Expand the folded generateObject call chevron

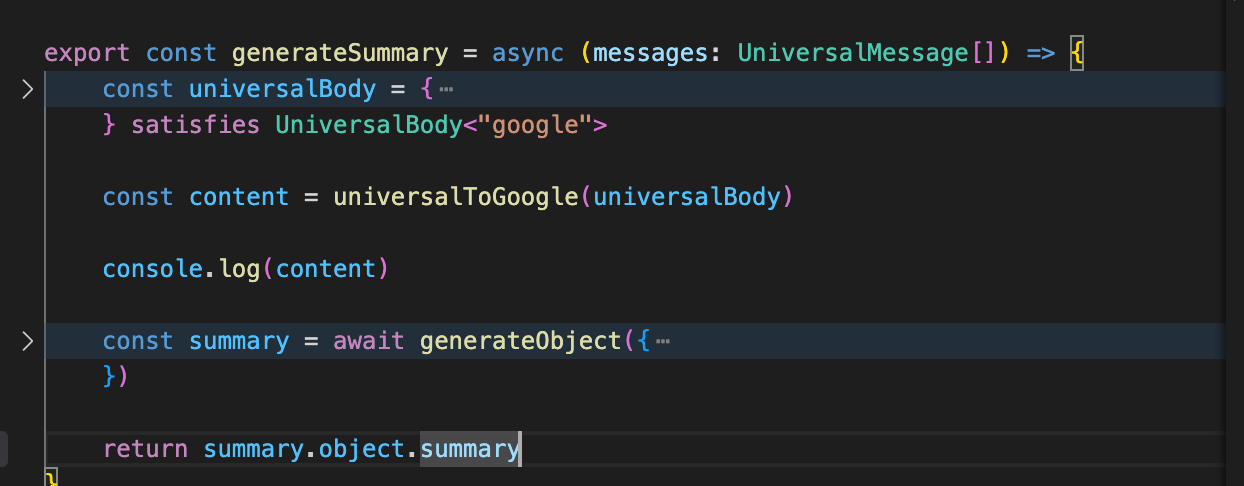[x=27, y=341]
